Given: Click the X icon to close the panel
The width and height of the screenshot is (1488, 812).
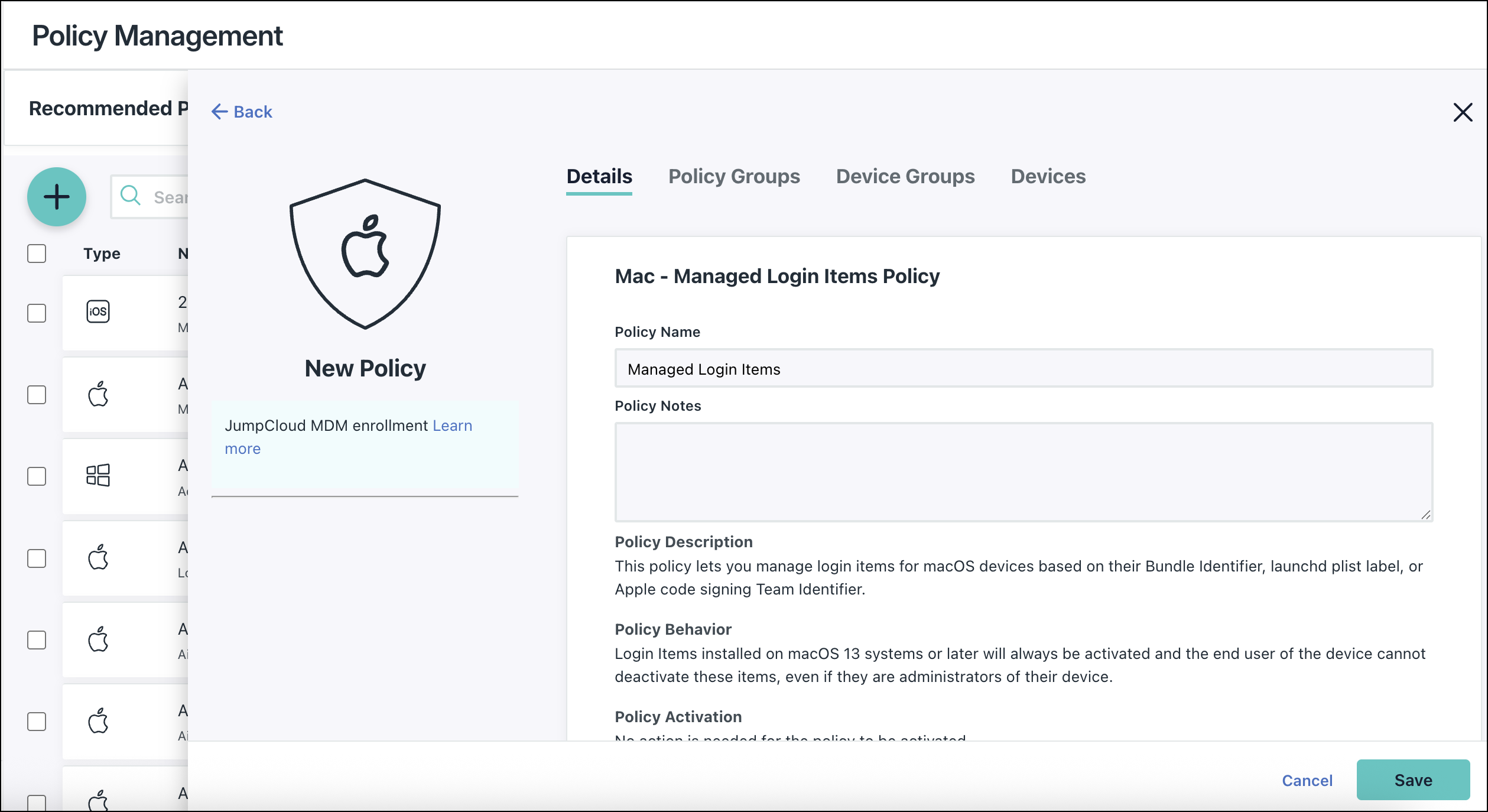Looking at the screenshot, I should [x=1464, y=112].
